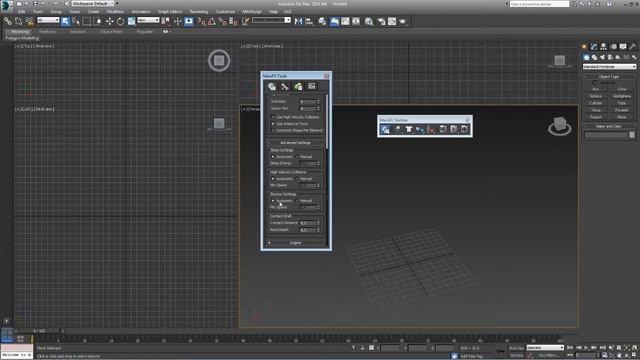
Task: Click the perspective viewport ViewCube
Action: (560, 126)
